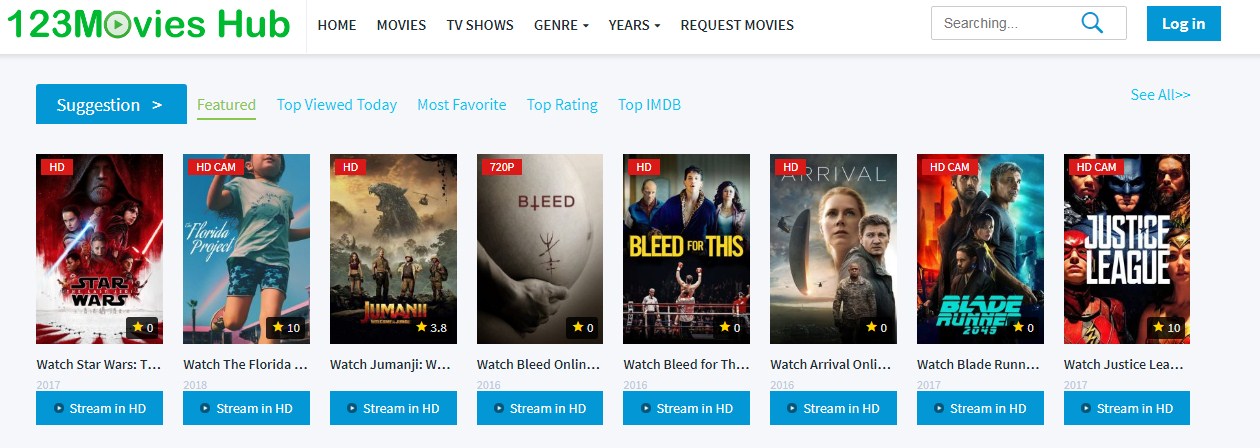
Task: Click the star rating on Justice League poster
Action: click(1166, 327)
